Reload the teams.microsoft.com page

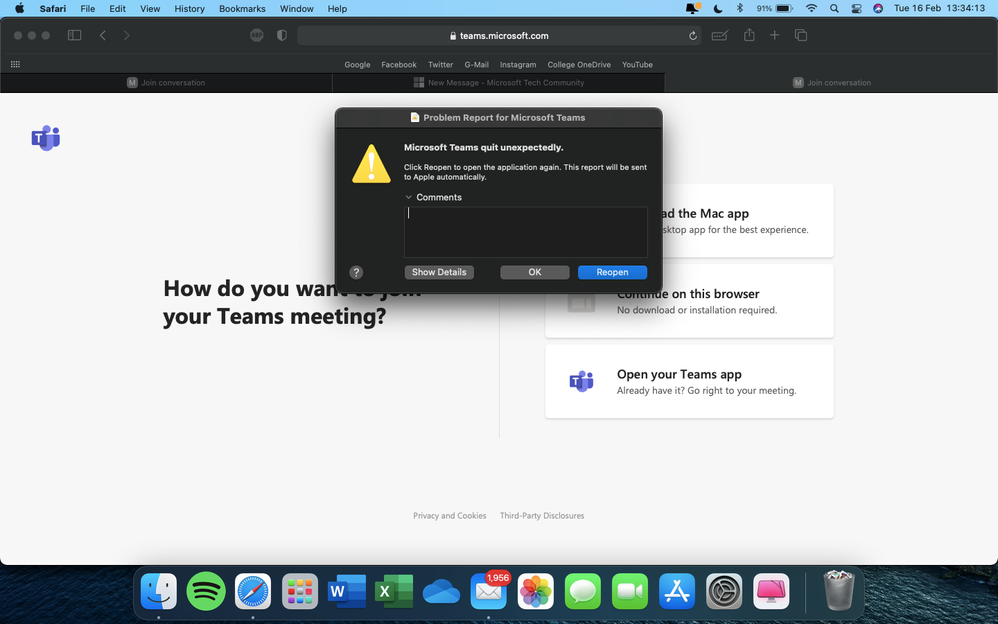pyautogui.click(x=692, y=36)
